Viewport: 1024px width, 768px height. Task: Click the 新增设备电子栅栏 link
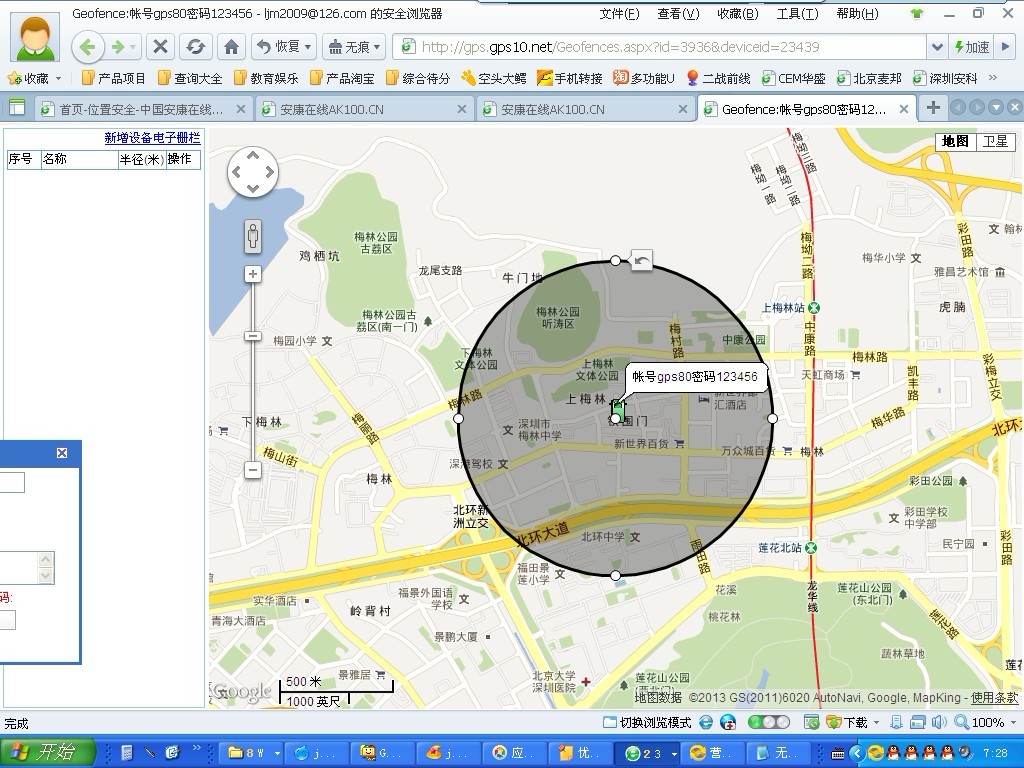click(152, 138)
